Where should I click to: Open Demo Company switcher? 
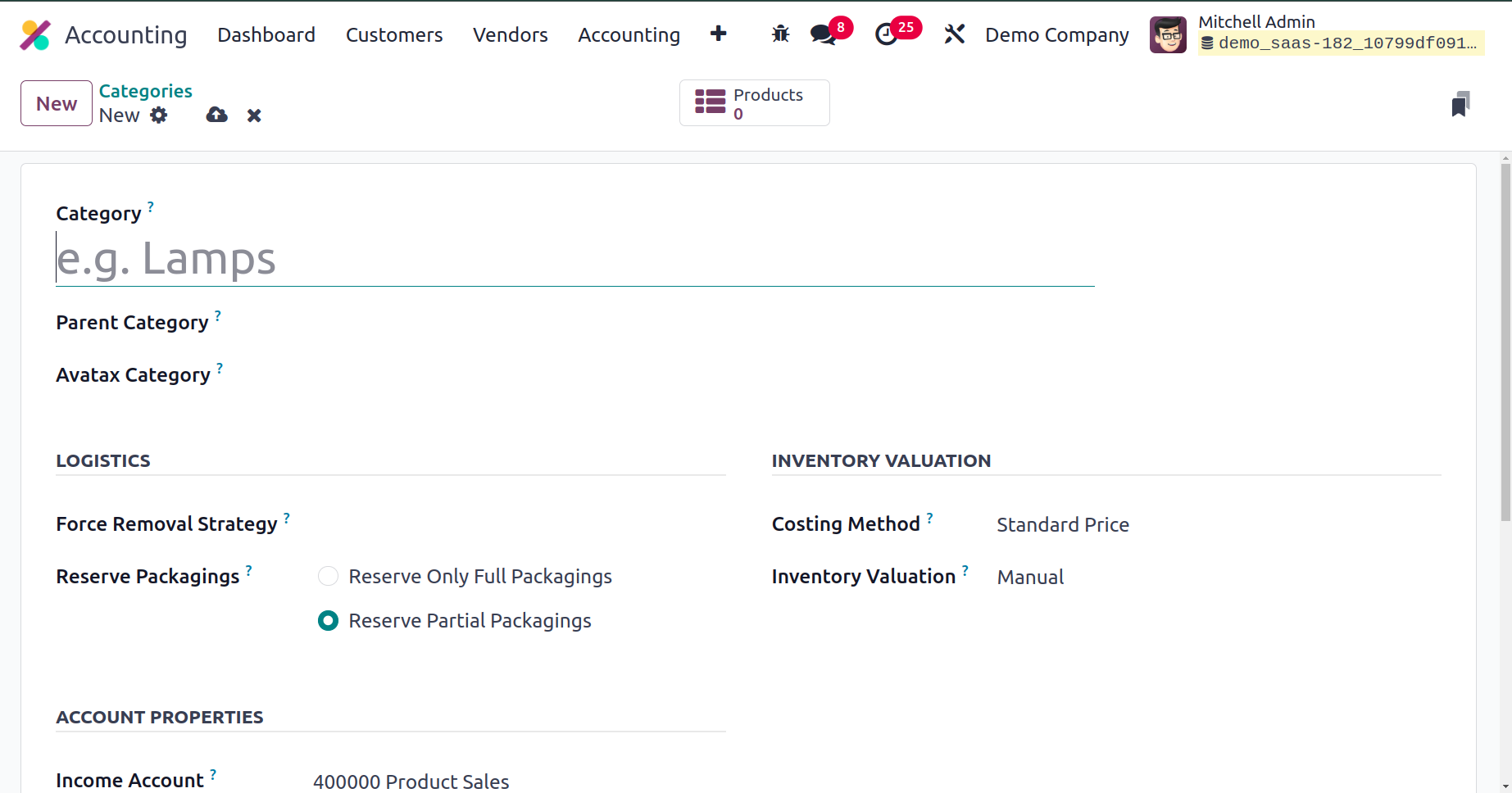[x=1056, y=35]
